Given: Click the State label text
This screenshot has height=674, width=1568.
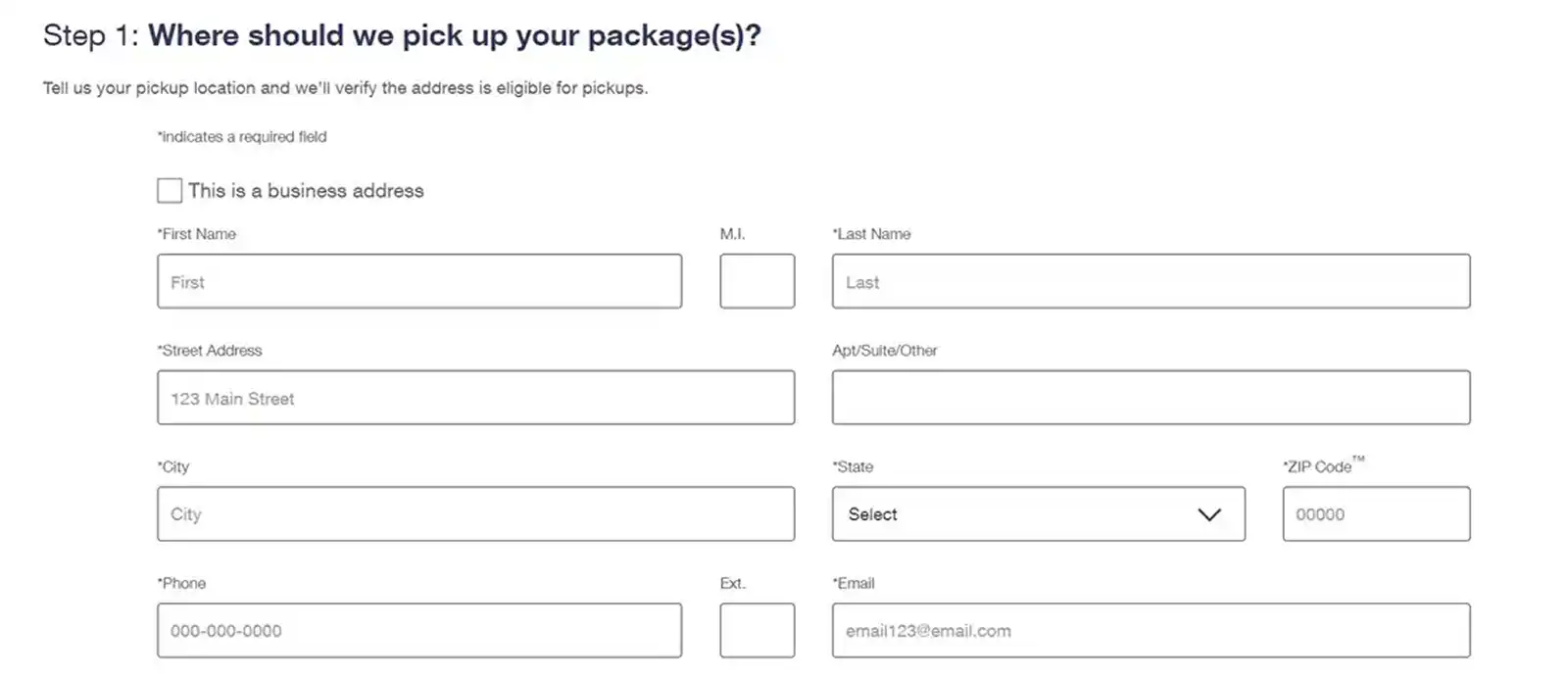Looking at the screenshot, I should (x=854, y=467).
